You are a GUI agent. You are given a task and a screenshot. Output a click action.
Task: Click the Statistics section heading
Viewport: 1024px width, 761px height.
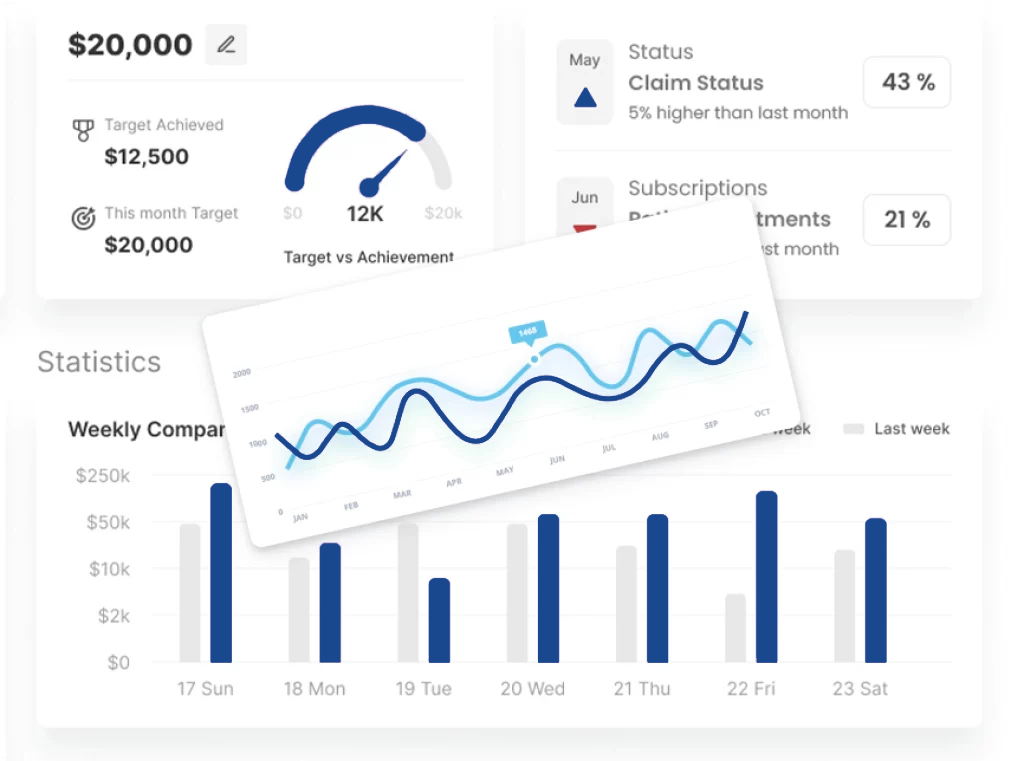(99, 361)
